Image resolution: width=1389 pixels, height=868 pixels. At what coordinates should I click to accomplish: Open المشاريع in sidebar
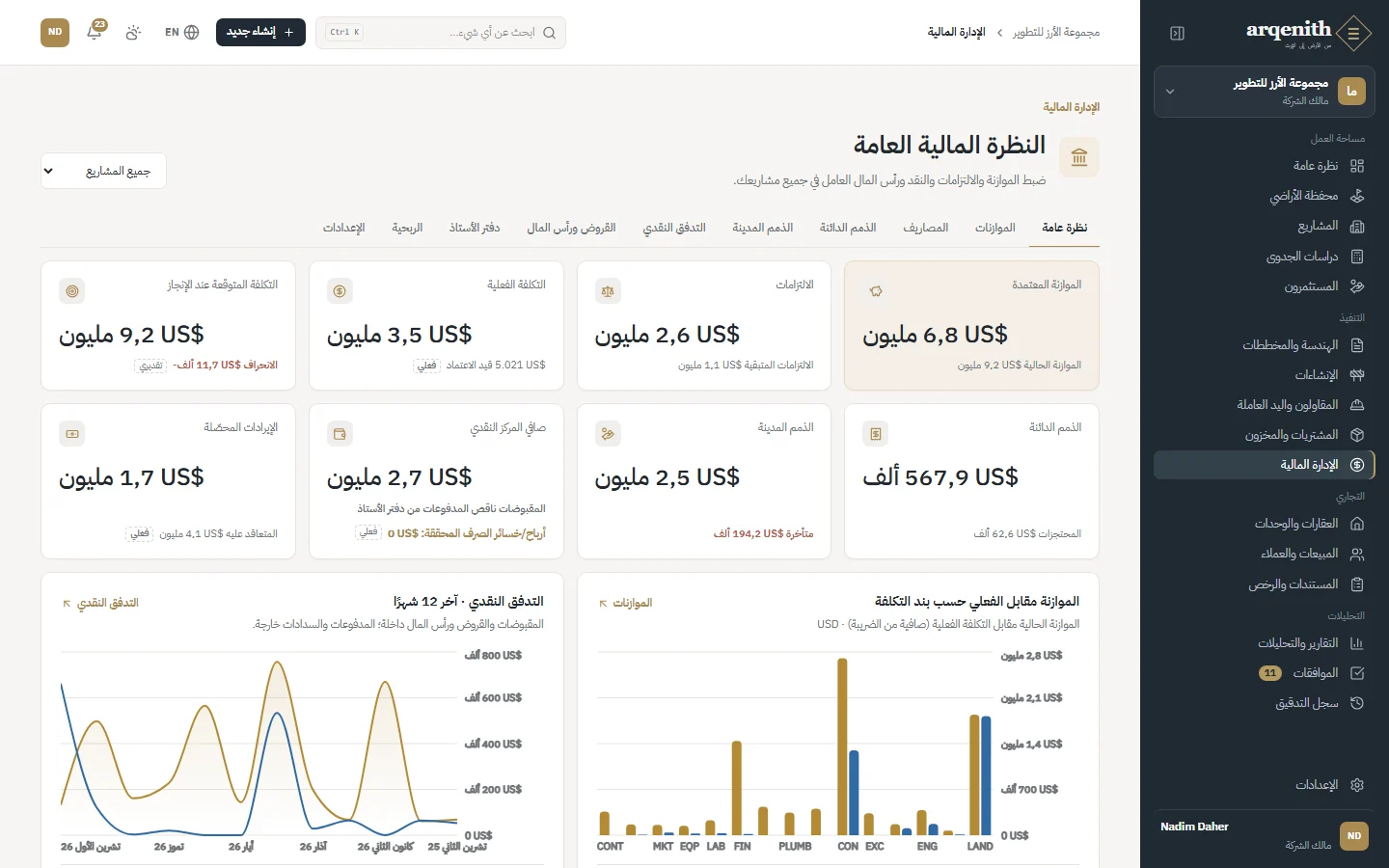coord(1264,226)
